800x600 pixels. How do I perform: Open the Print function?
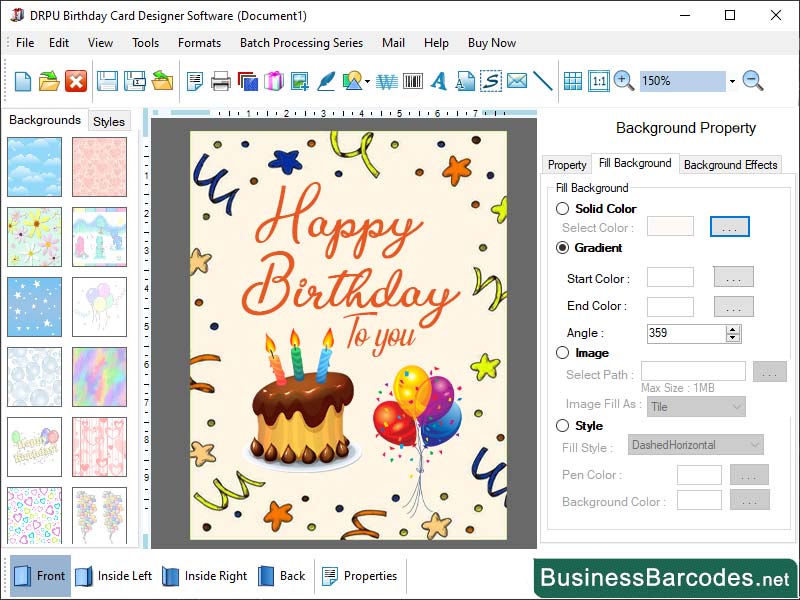(219, 83)
